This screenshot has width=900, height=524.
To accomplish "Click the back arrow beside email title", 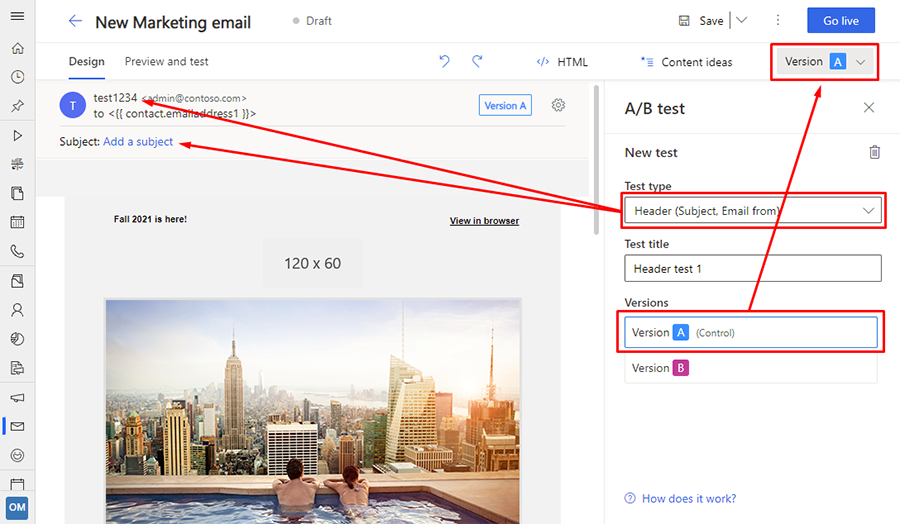I will 75,21.
